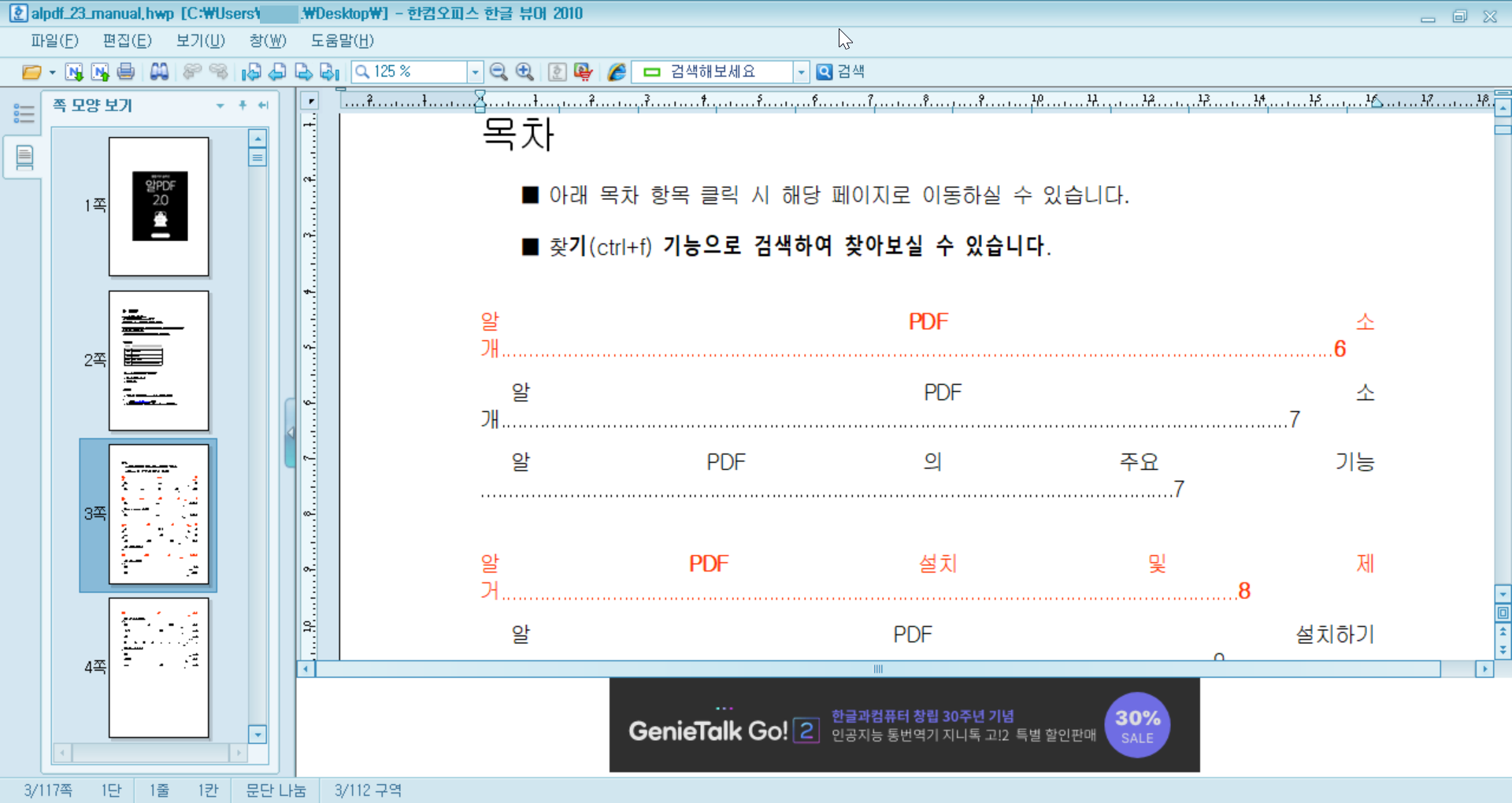
Task: Select the page 2 thumbnail
Action: (x=158, y=361)
